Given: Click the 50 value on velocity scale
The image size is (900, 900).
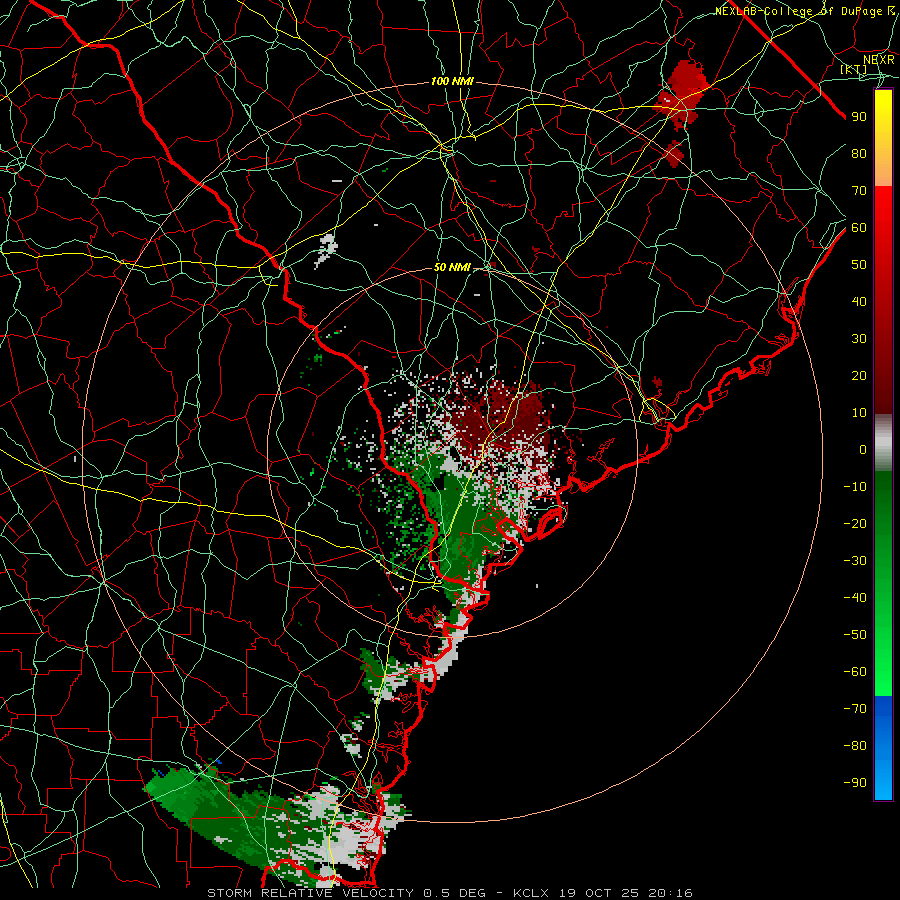Looking at the screenshot, I should 859,265.
